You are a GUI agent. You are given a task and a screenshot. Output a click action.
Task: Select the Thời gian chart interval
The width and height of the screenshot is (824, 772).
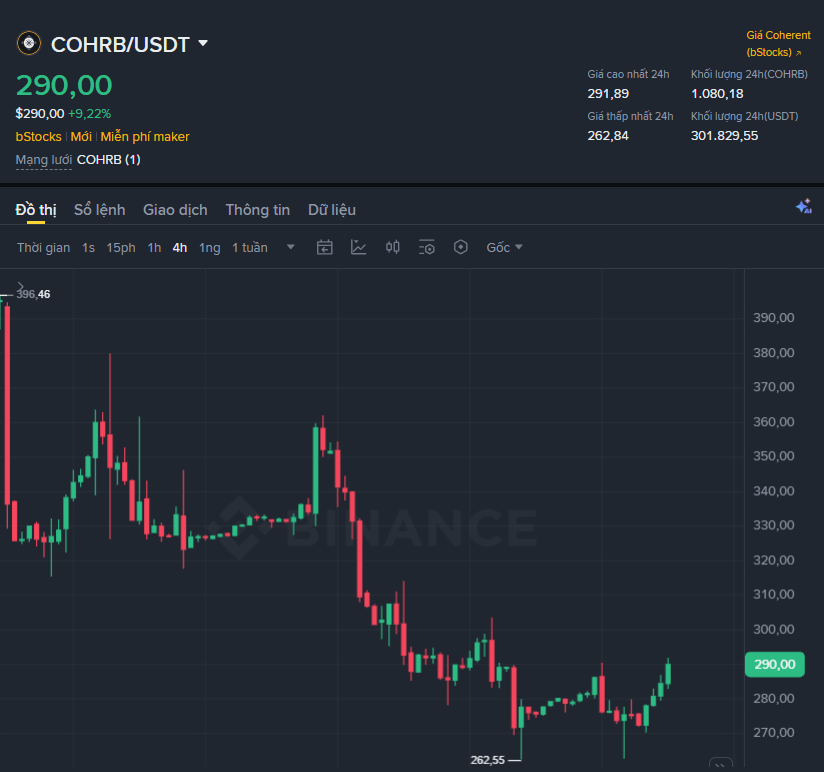[43, 248]
